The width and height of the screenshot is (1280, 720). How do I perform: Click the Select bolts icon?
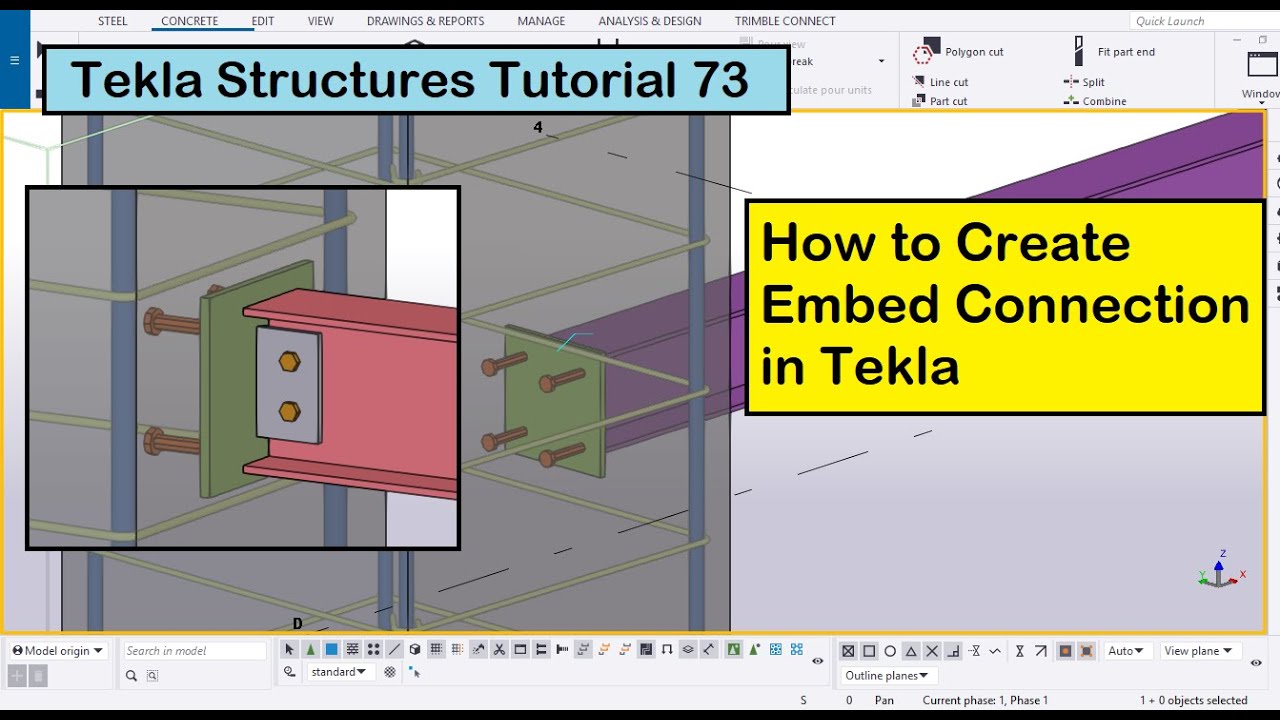click(x=541, y=650)
